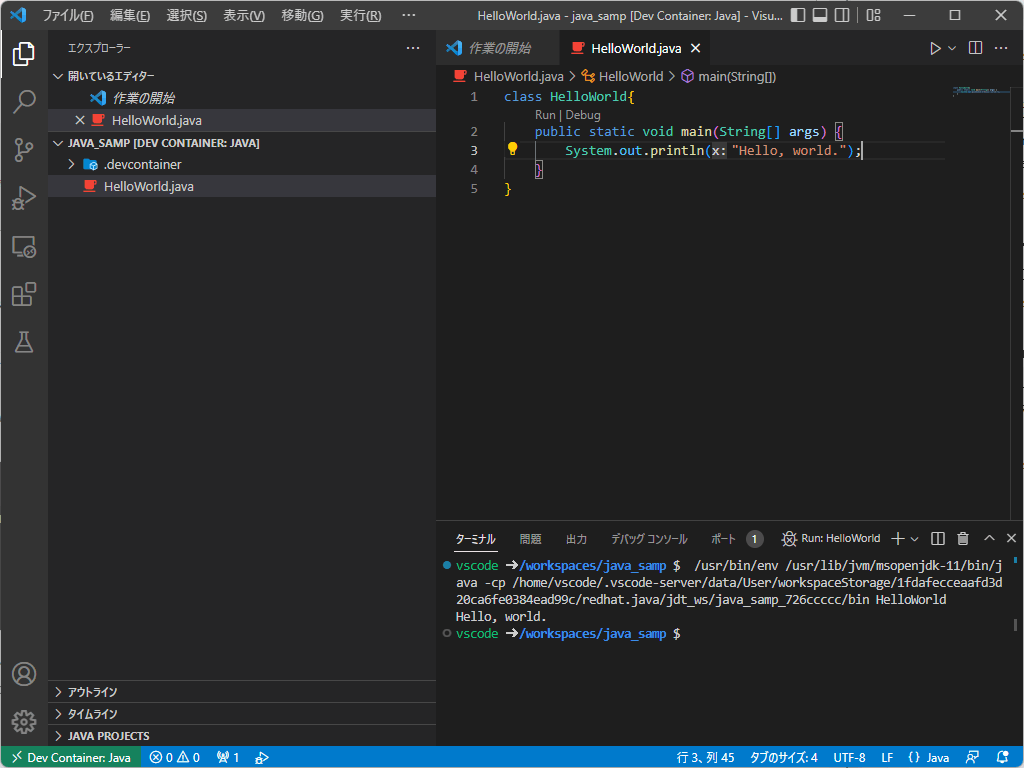
Task: Delete the terminal with trash icon
Action: (x=963, y=539)
